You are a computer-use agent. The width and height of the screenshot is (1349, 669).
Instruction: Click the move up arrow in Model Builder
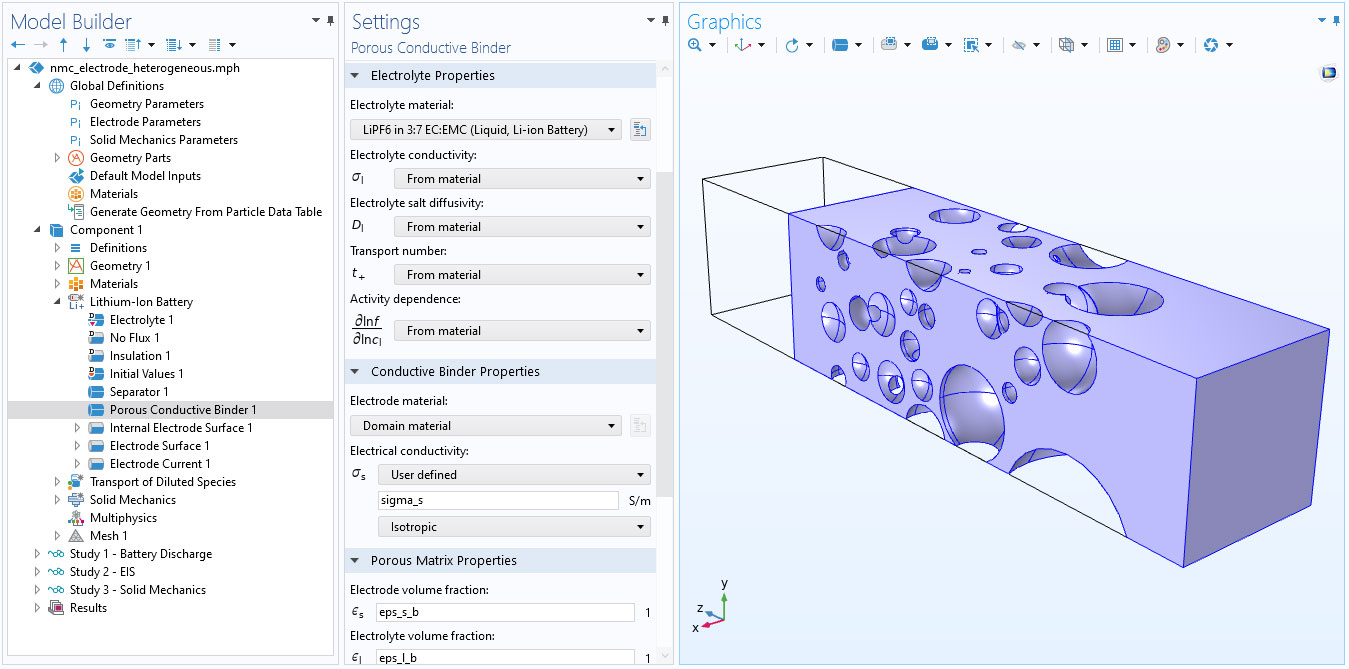coord(64,45)
